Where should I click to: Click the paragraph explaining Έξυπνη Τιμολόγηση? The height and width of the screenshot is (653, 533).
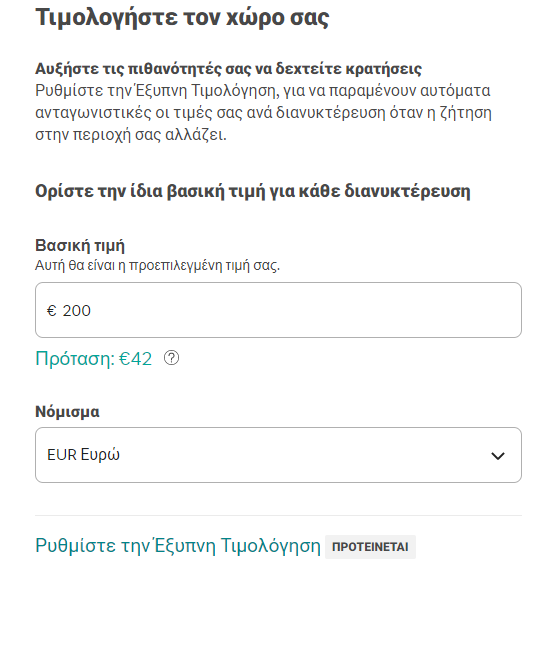263,113
